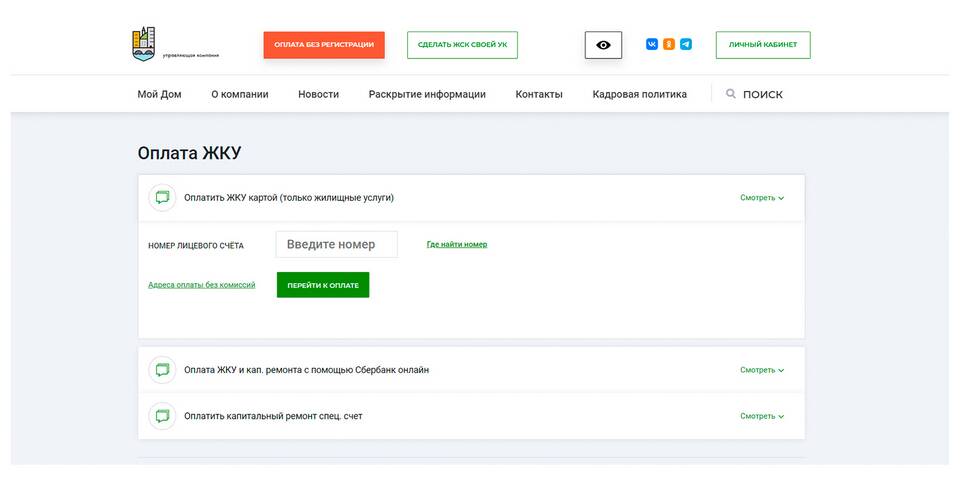Expand the Сбербанк онлайн section via Смотреть
The height and width of the screenshot is (479, 960).
[x=762, y=370]
